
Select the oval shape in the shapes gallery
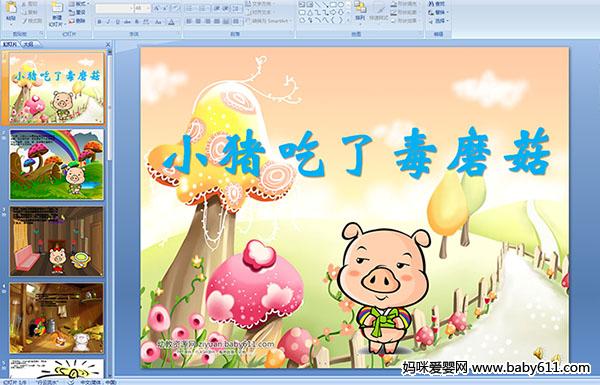[x=341, y=4]
